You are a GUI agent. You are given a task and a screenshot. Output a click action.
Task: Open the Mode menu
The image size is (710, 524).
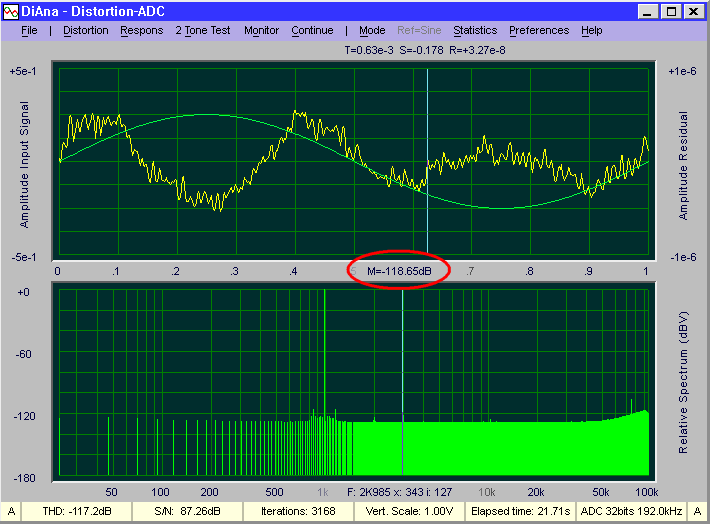pyautogui.click(x=372, y=31)
